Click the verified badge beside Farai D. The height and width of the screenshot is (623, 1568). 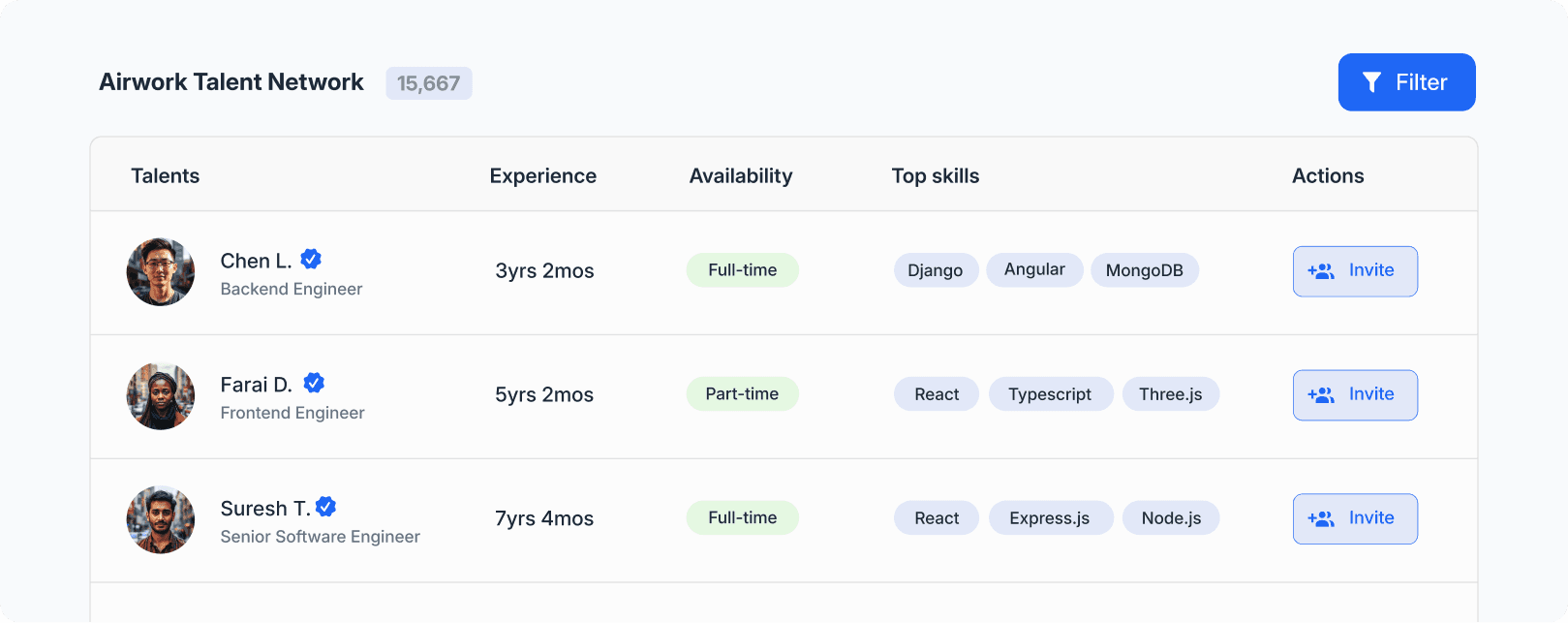[314, 384]
